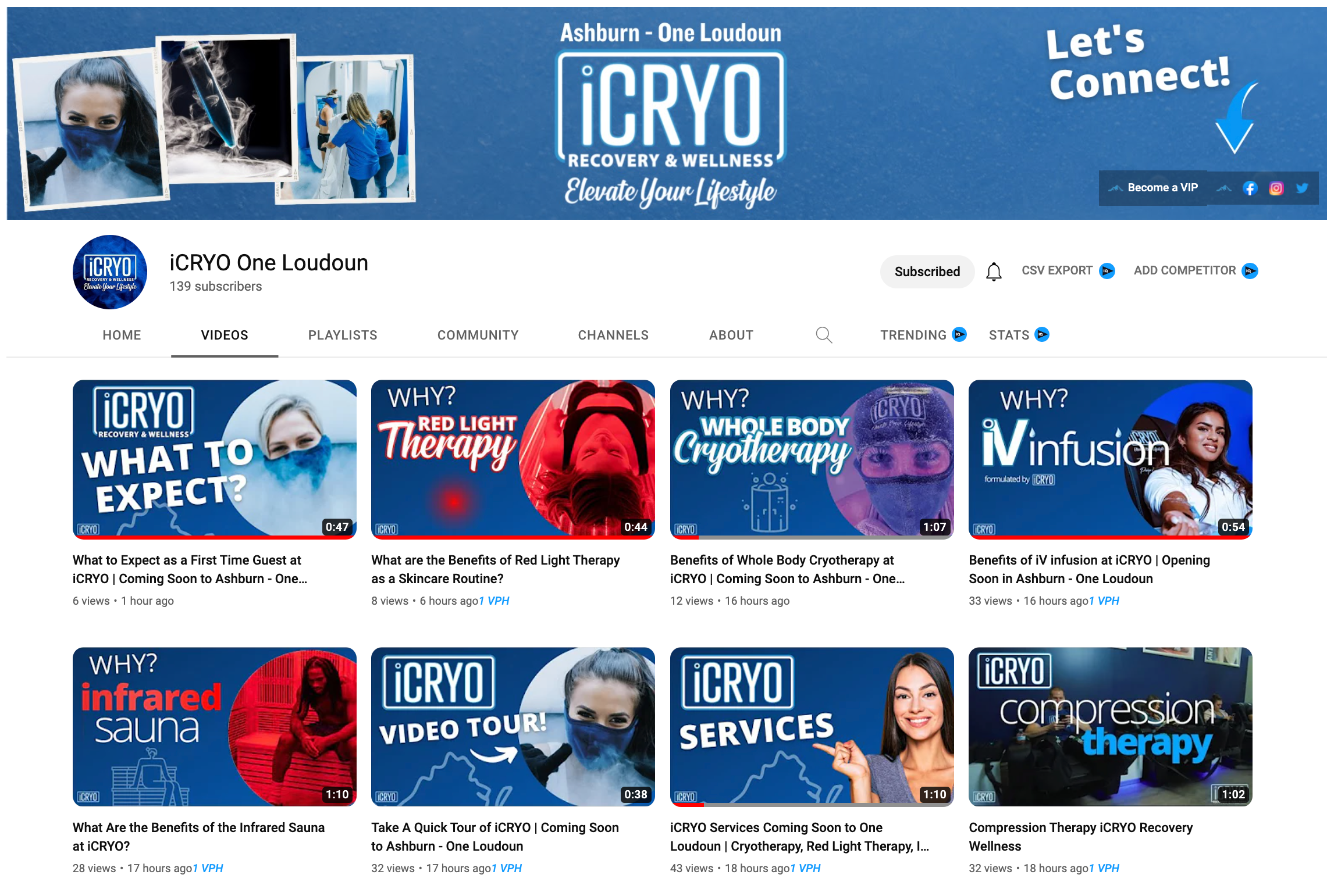Click the 1:07 duration badge
Viewport: 1327px width, 896px height.
[934, 527]
